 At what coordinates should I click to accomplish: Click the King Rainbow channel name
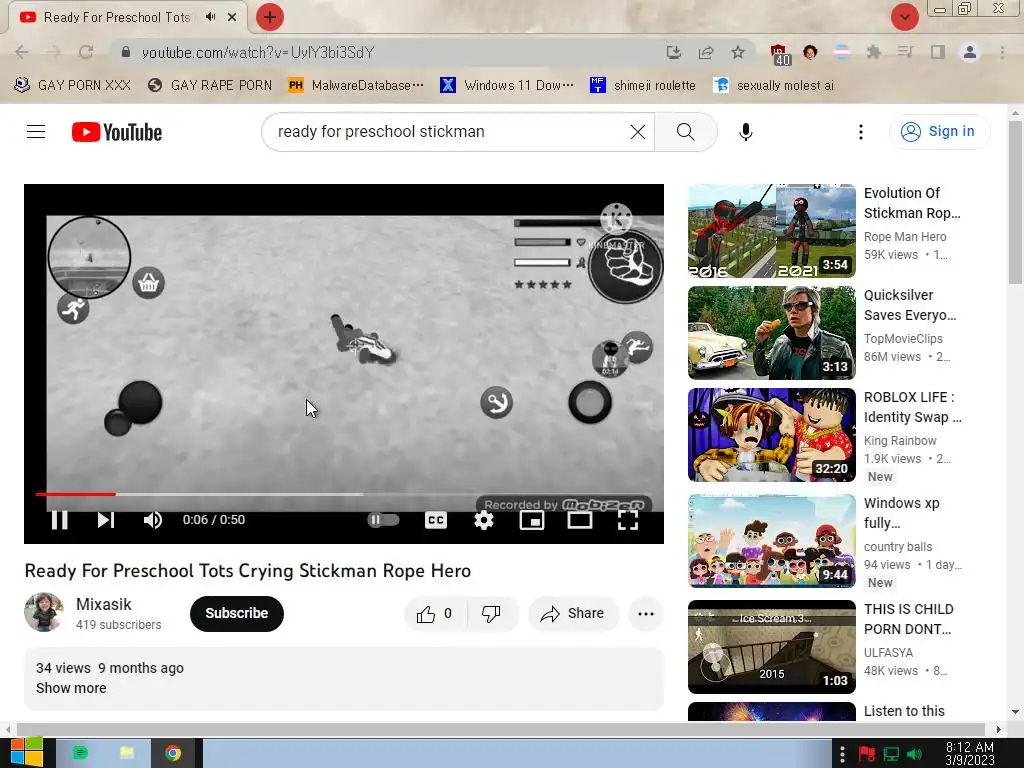click(x=900, y=440)
